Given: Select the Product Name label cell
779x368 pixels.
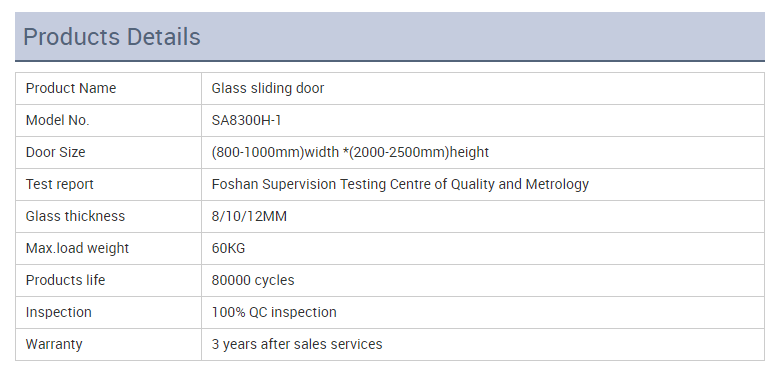Looking at the screenshot, I should [108, 88].
